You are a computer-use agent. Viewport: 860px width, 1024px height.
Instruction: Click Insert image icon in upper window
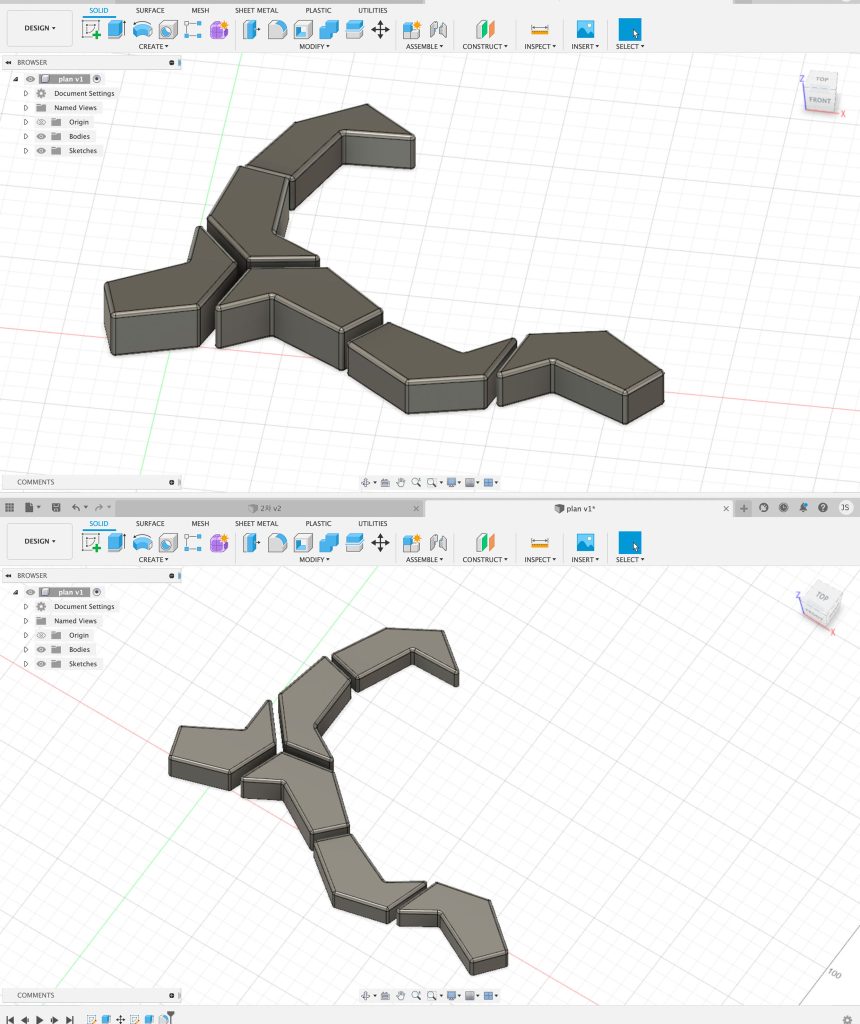[x=585, y=29]
